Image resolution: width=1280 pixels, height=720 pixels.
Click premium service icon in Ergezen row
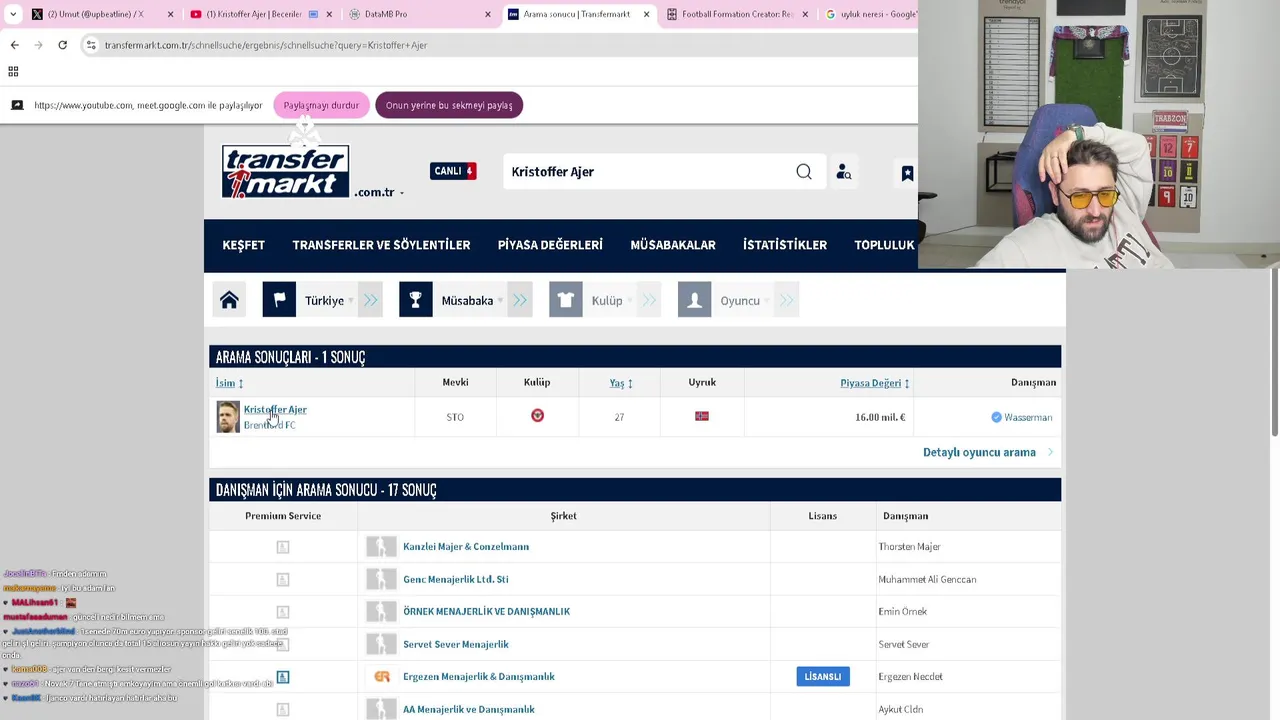pos(283,677)
